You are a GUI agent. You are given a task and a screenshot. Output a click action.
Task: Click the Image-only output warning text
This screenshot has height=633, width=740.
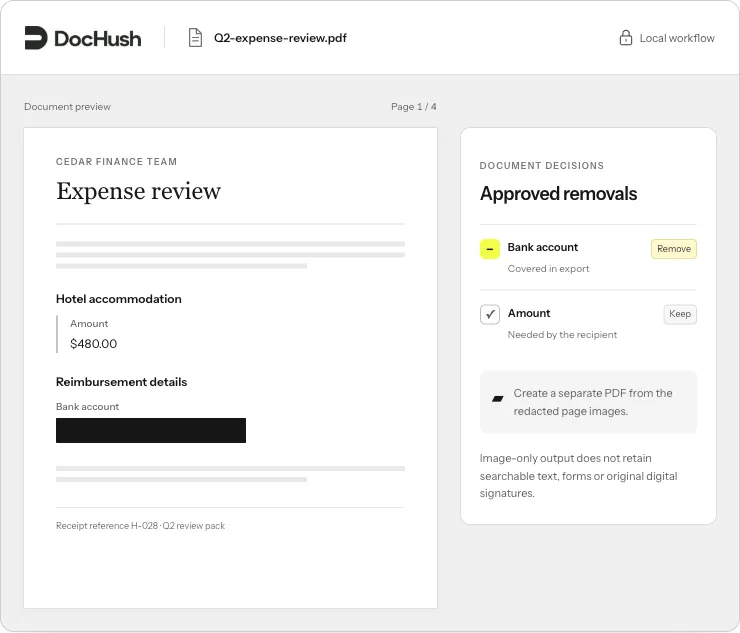click(579, 476)
